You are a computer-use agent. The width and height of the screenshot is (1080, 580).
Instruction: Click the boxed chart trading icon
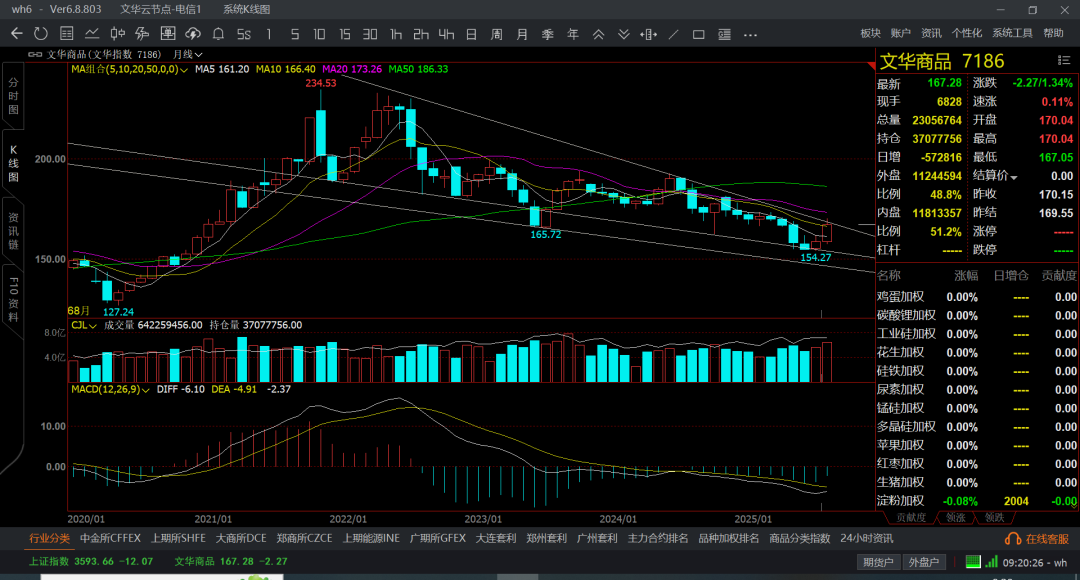(x=167, y=34)
